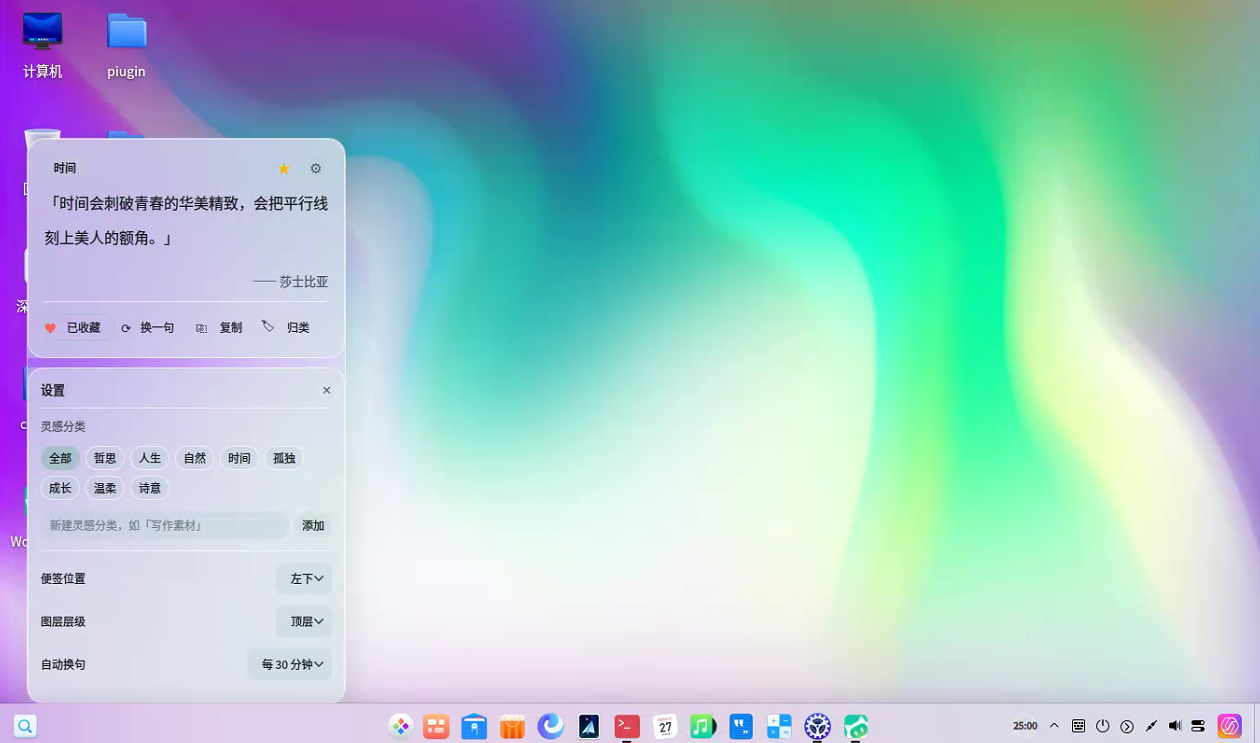Viewport: 1260px width, 743px height.
Task: Open the calendar dock icon showing 27
Action: click(x=665, y=727)
